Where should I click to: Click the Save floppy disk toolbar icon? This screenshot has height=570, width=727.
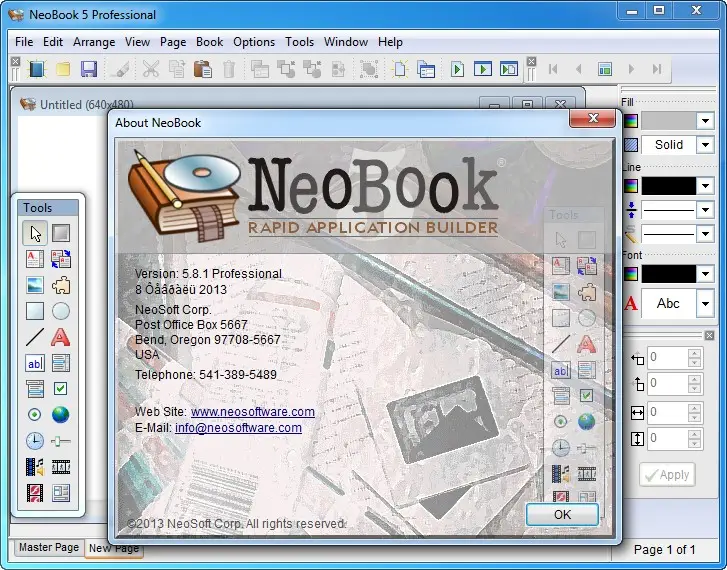coord(89,69)
